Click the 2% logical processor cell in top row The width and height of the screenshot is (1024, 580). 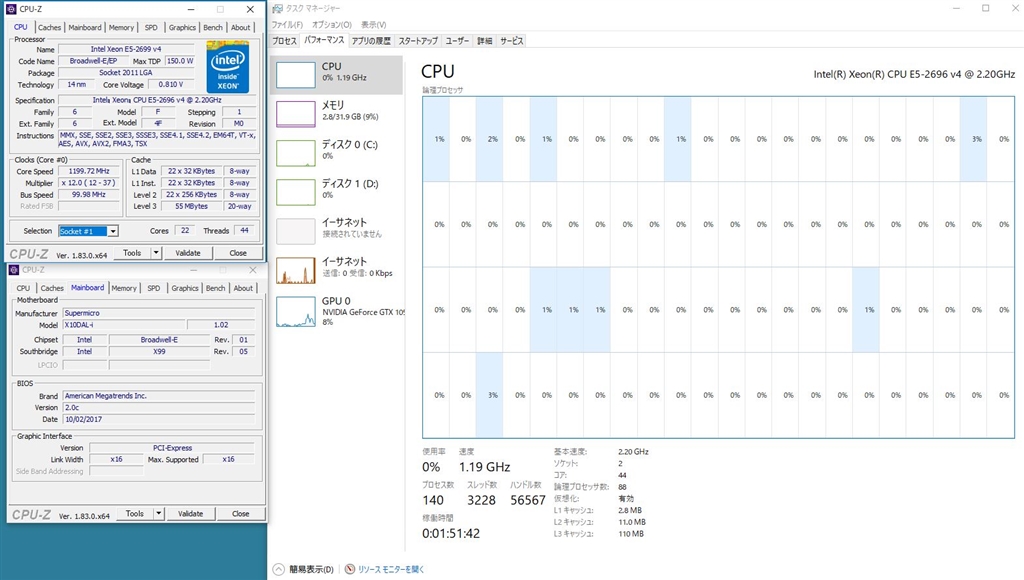coord(492,139)
